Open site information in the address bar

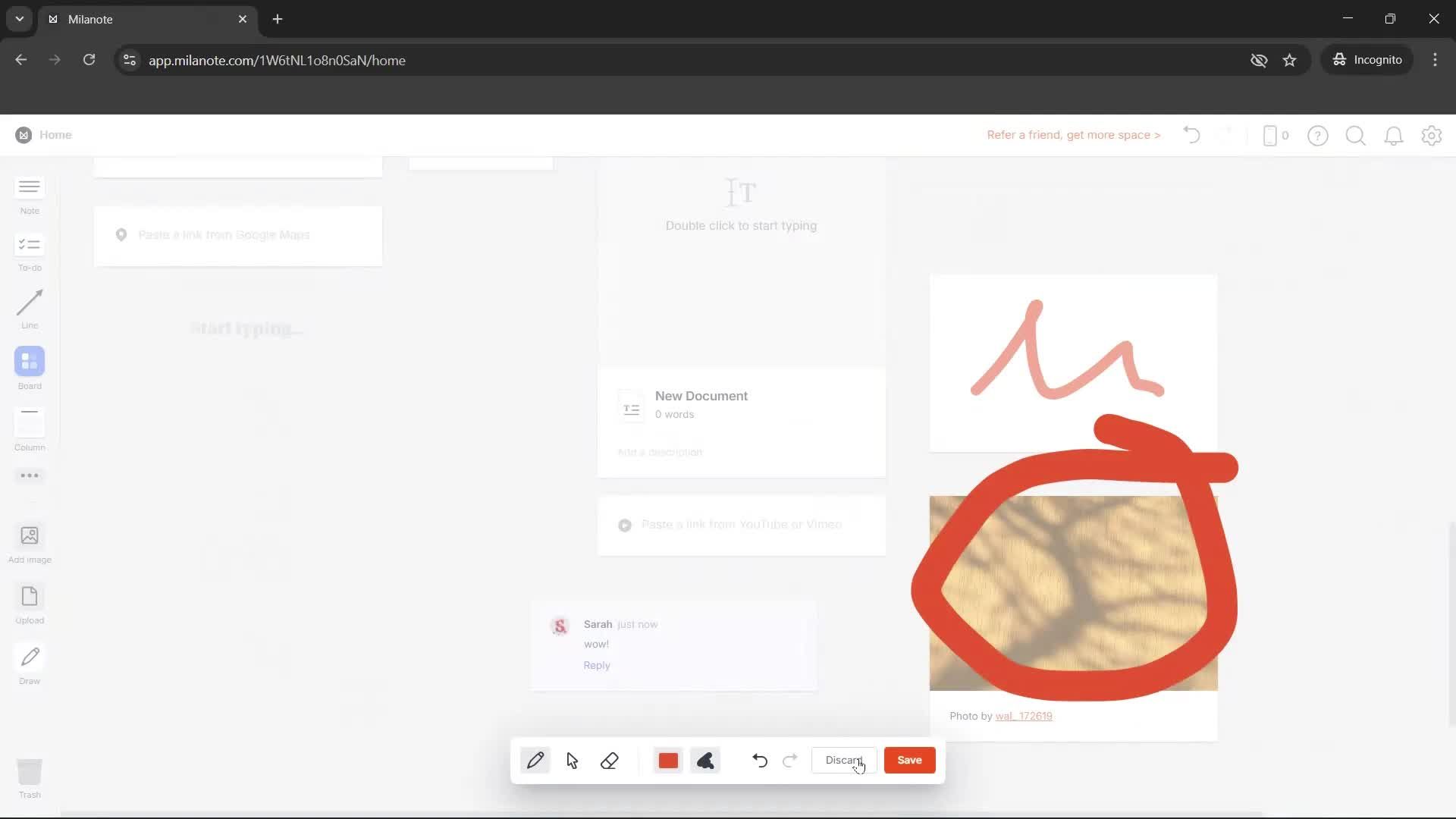click(x=129, y=61)
